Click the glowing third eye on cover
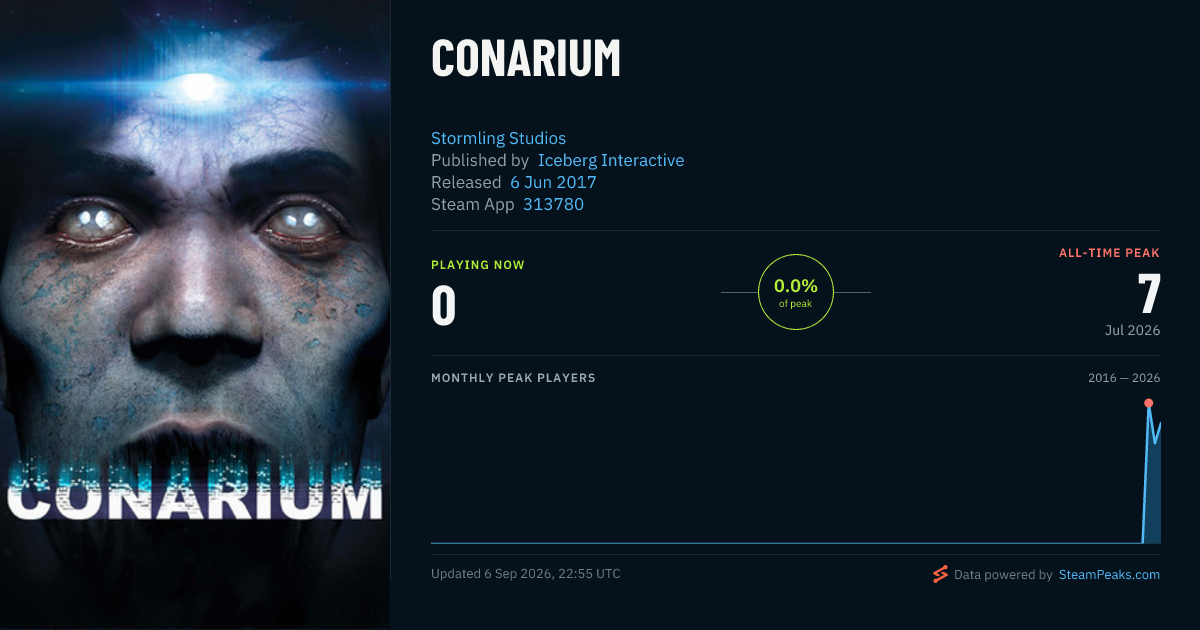Image resolution: width=1200 pixels, height=630 pixels. pos(200,88)
